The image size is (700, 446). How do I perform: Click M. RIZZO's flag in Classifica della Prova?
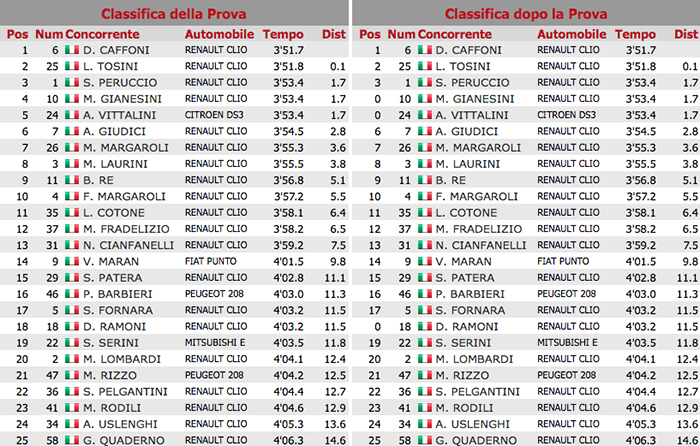click(72, 375)
